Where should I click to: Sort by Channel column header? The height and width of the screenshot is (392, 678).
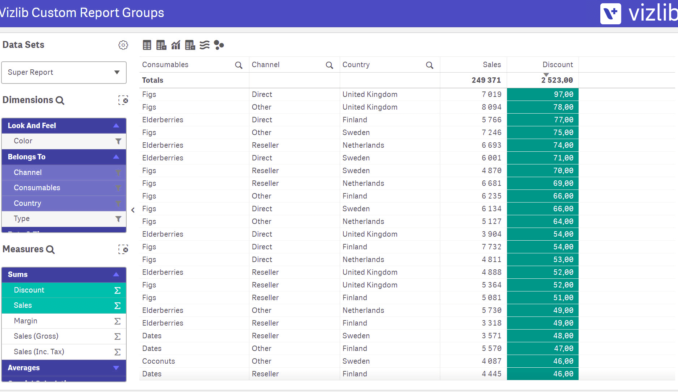(265, 65)
